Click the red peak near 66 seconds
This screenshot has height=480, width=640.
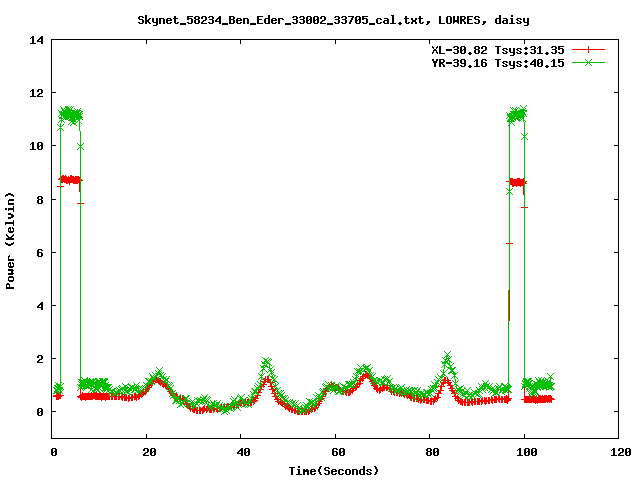click(366, 375)
